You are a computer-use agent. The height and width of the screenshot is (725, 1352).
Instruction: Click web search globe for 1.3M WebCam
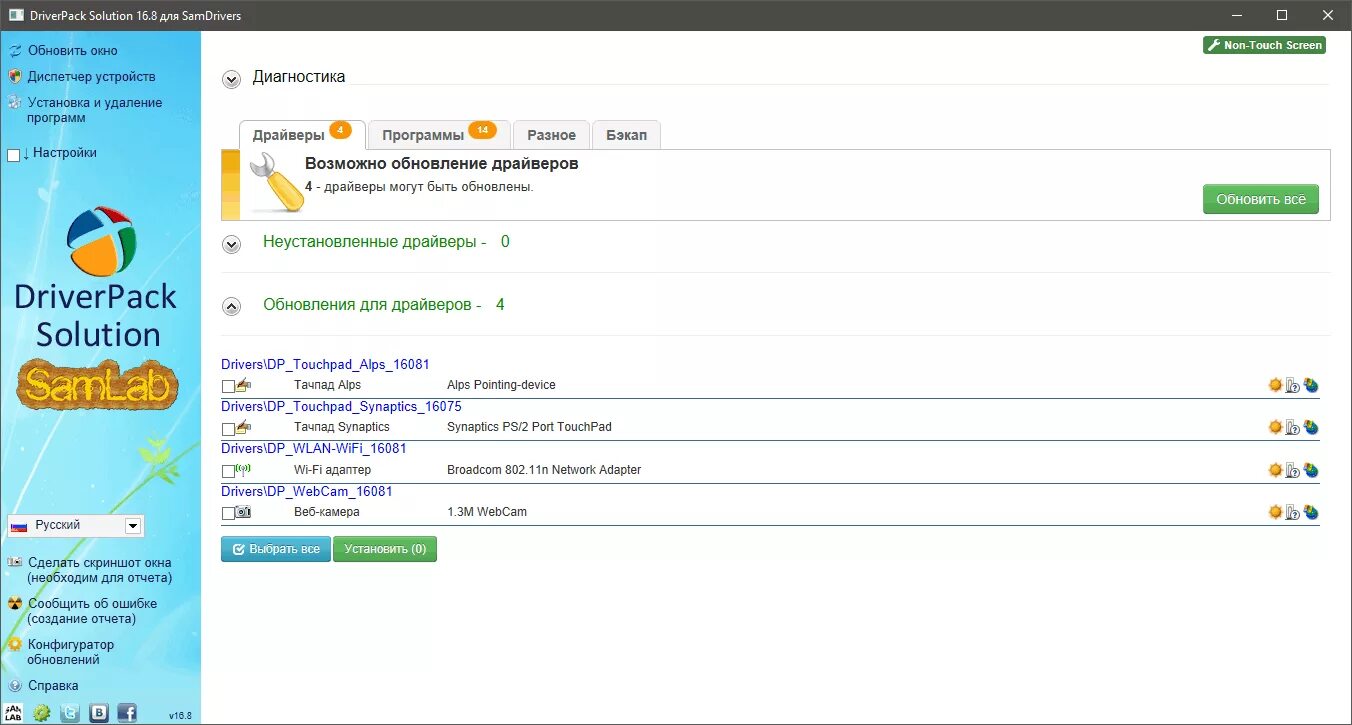click(1311, 512)
